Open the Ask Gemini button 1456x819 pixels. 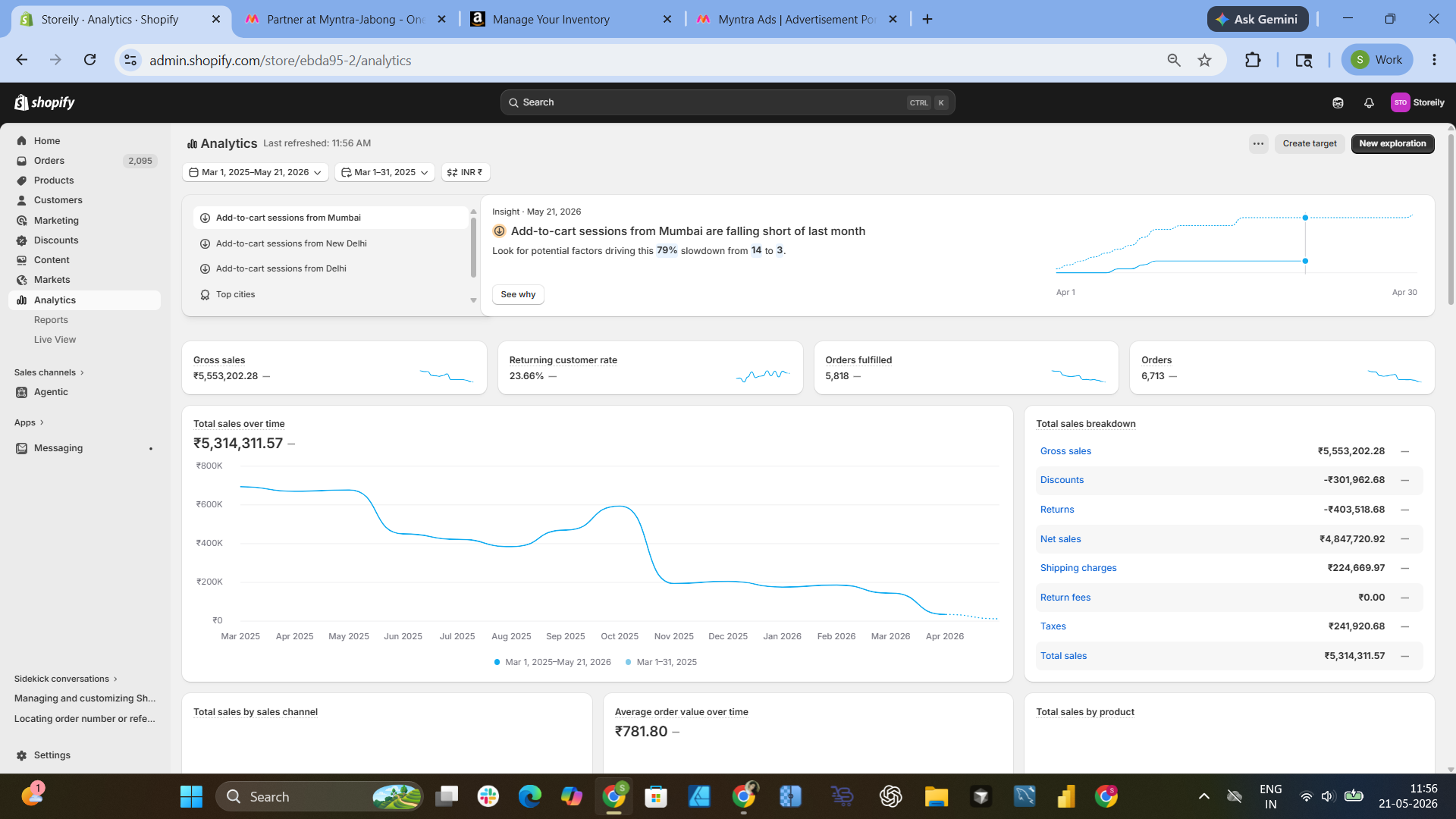(x=1257, y=19)
